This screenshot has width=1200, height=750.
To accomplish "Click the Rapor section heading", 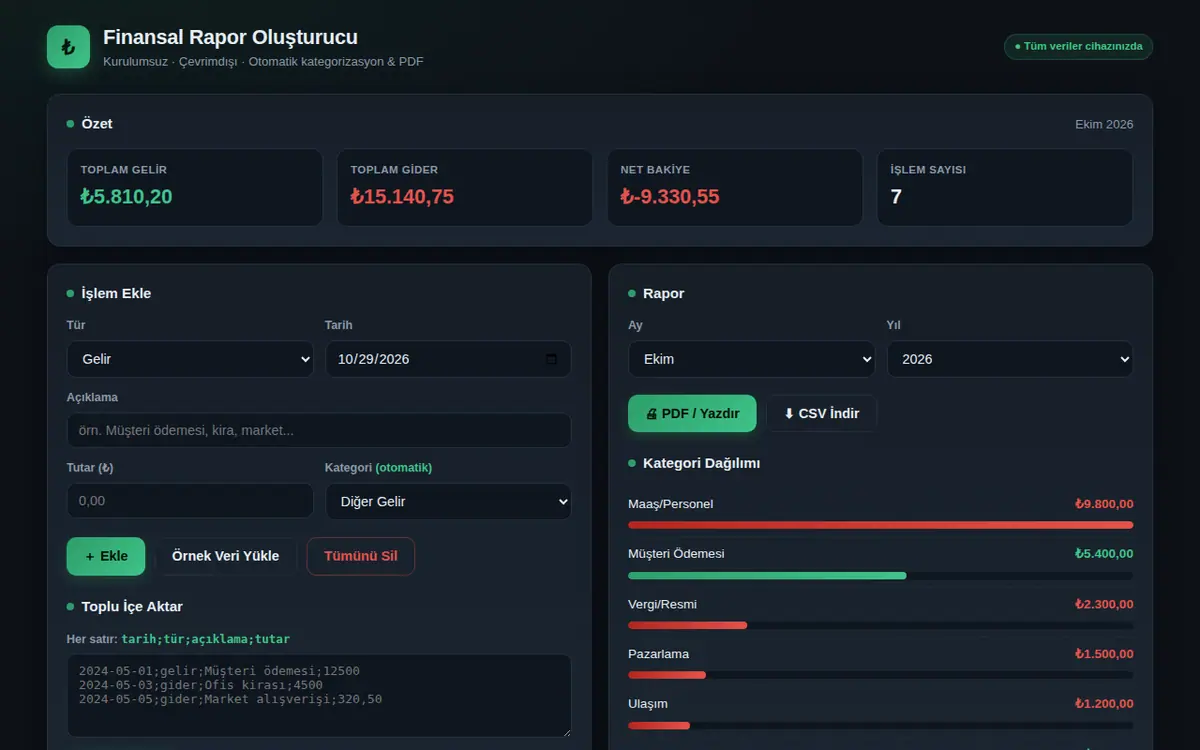I will [x=664, y=293].
